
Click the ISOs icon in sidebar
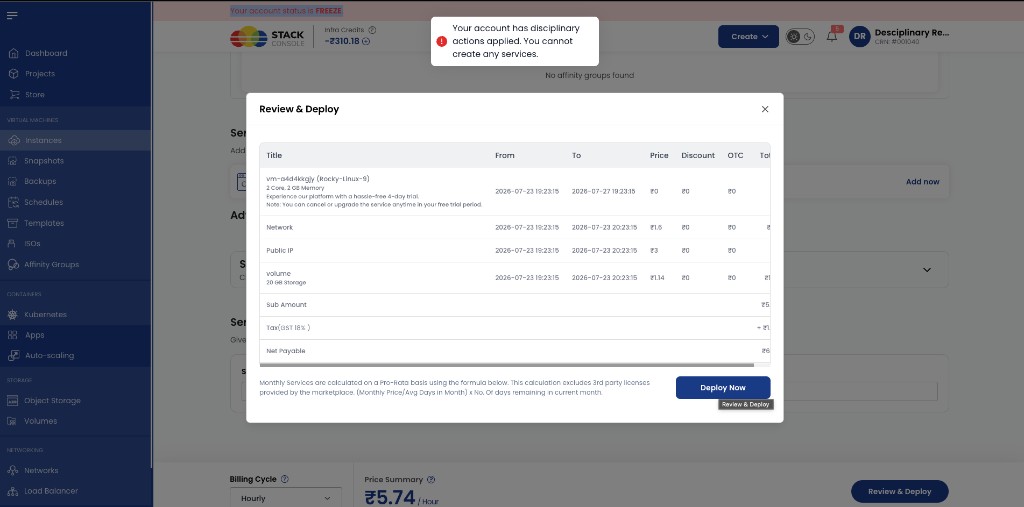coord(12,244)
